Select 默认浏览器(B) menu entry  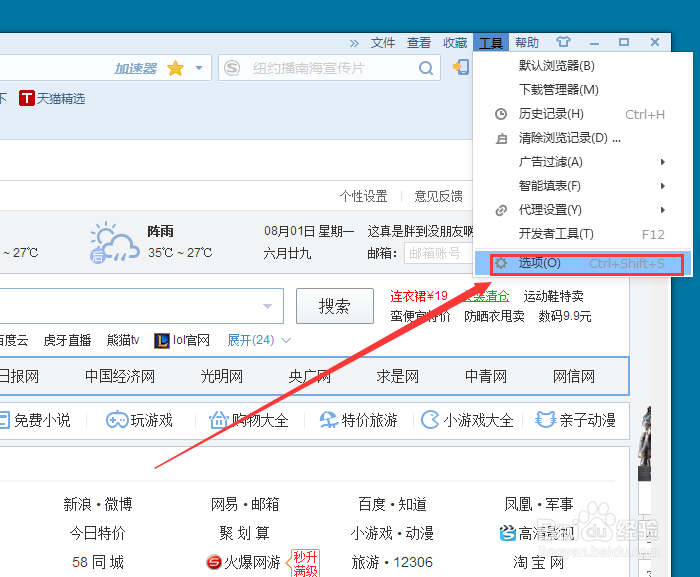point(582,66)
